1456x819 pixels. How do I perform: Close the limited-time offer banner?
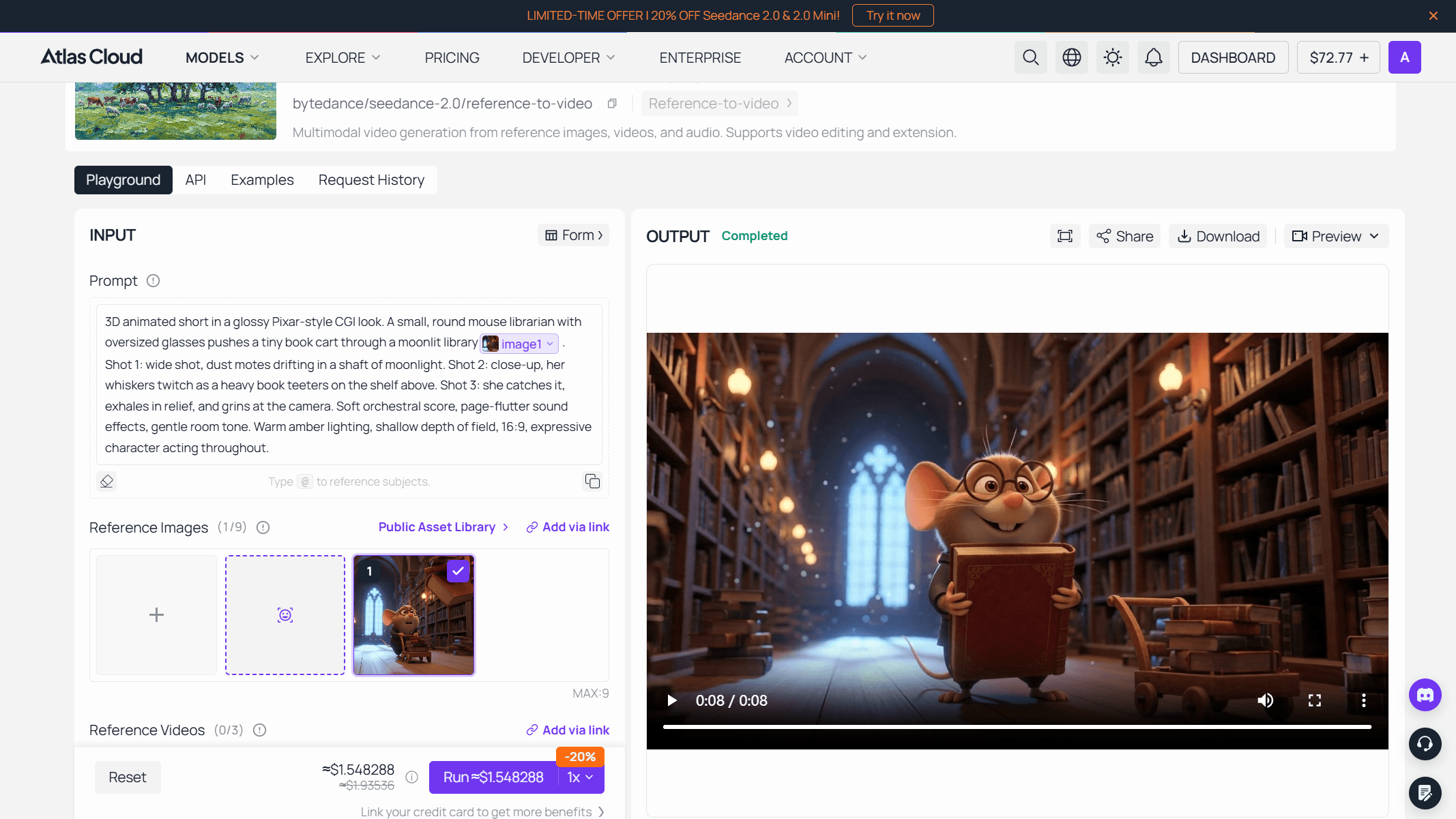pos(1433,16)
